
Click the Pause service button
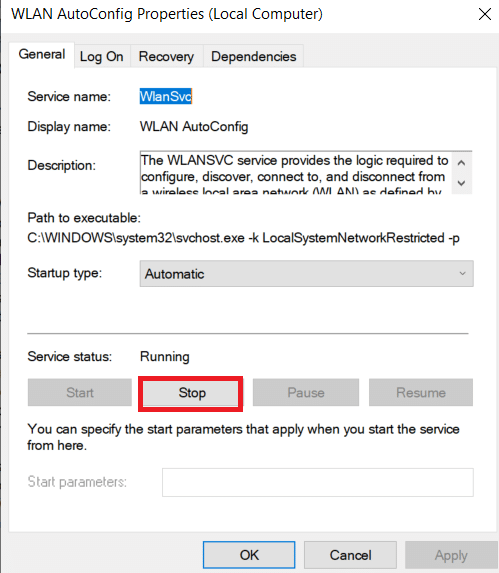click(306, 392)
